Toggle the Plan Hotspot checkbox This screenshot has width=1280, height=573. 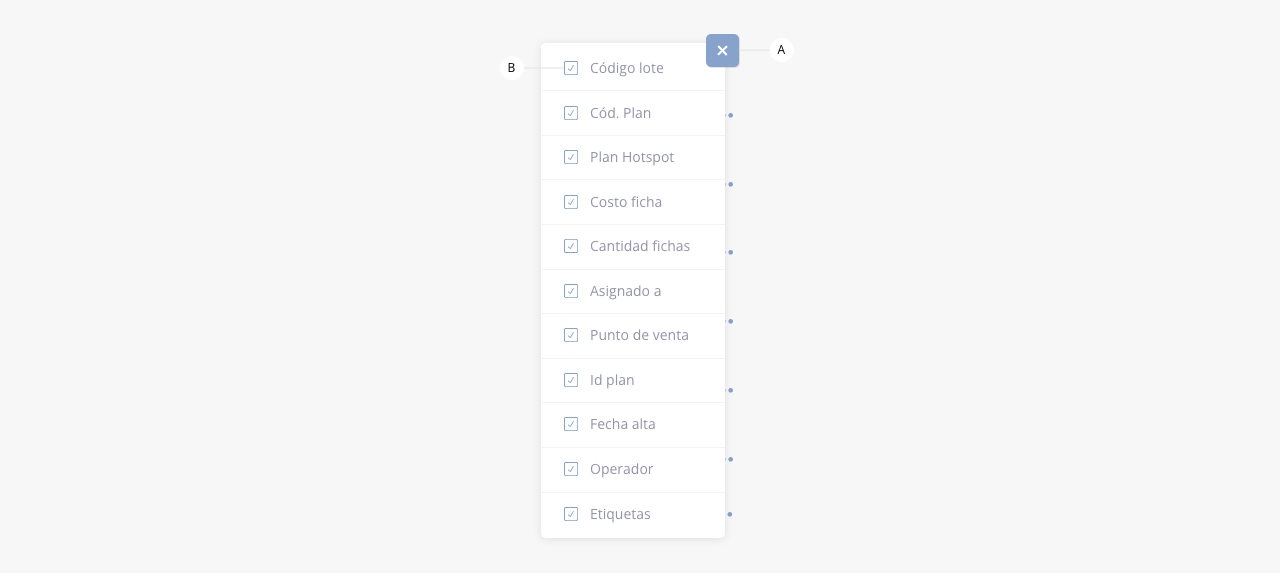(x=571, y=157)
